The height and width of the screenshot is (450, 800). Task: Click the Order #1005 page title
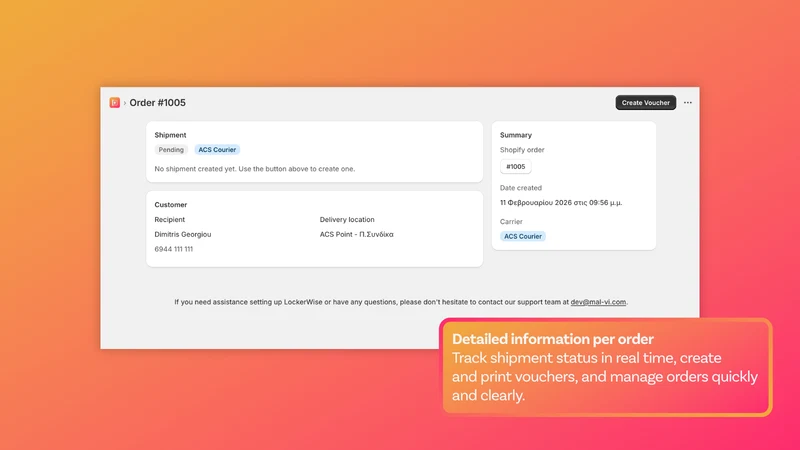point(157,103)
